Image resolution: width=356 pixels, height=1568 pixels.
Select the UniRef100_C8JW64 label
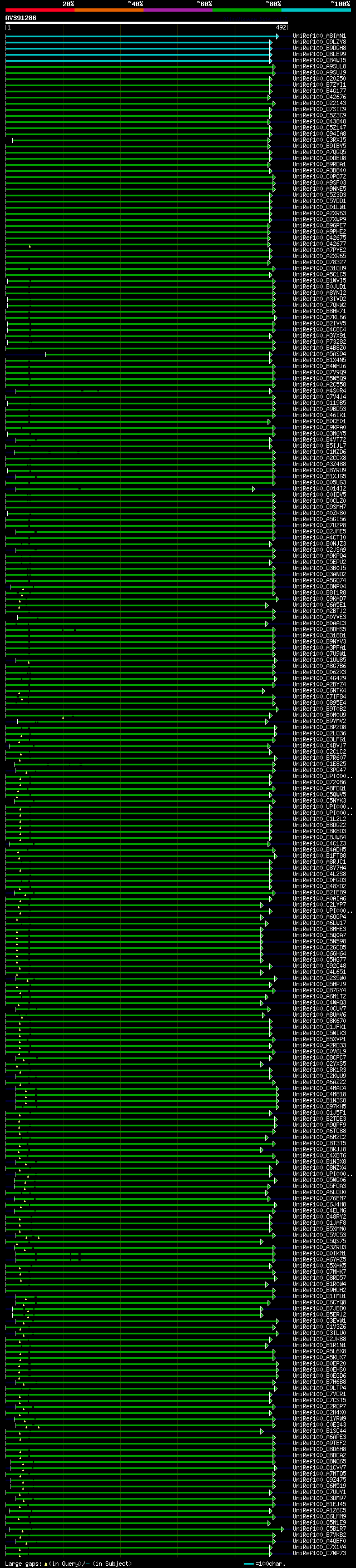pos(319,837)
